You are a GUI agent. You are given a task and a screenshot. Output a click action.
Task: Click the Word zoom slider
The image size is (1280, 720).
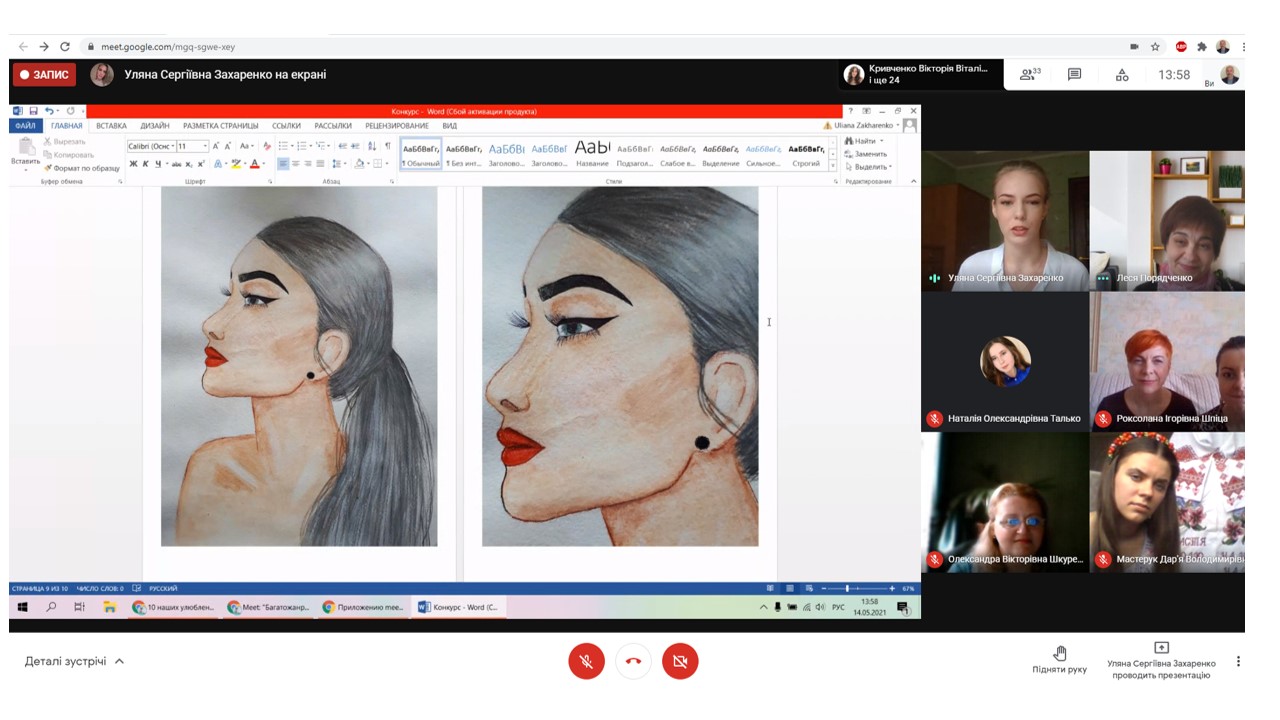click(x=847, y=588)
